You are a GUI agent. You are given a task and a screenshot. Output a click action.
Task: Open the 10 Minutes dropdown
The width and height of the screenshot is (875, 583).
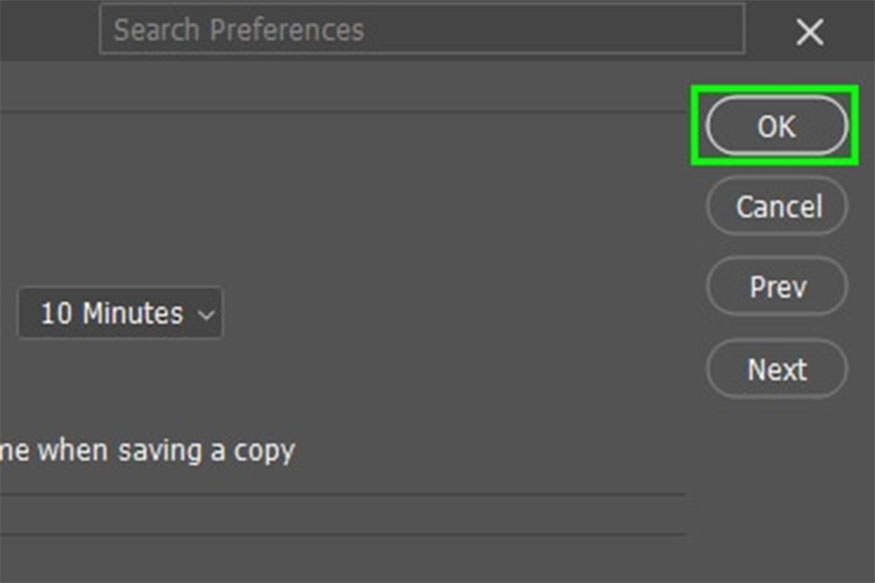pyautogui.click(x=120, y=313)
